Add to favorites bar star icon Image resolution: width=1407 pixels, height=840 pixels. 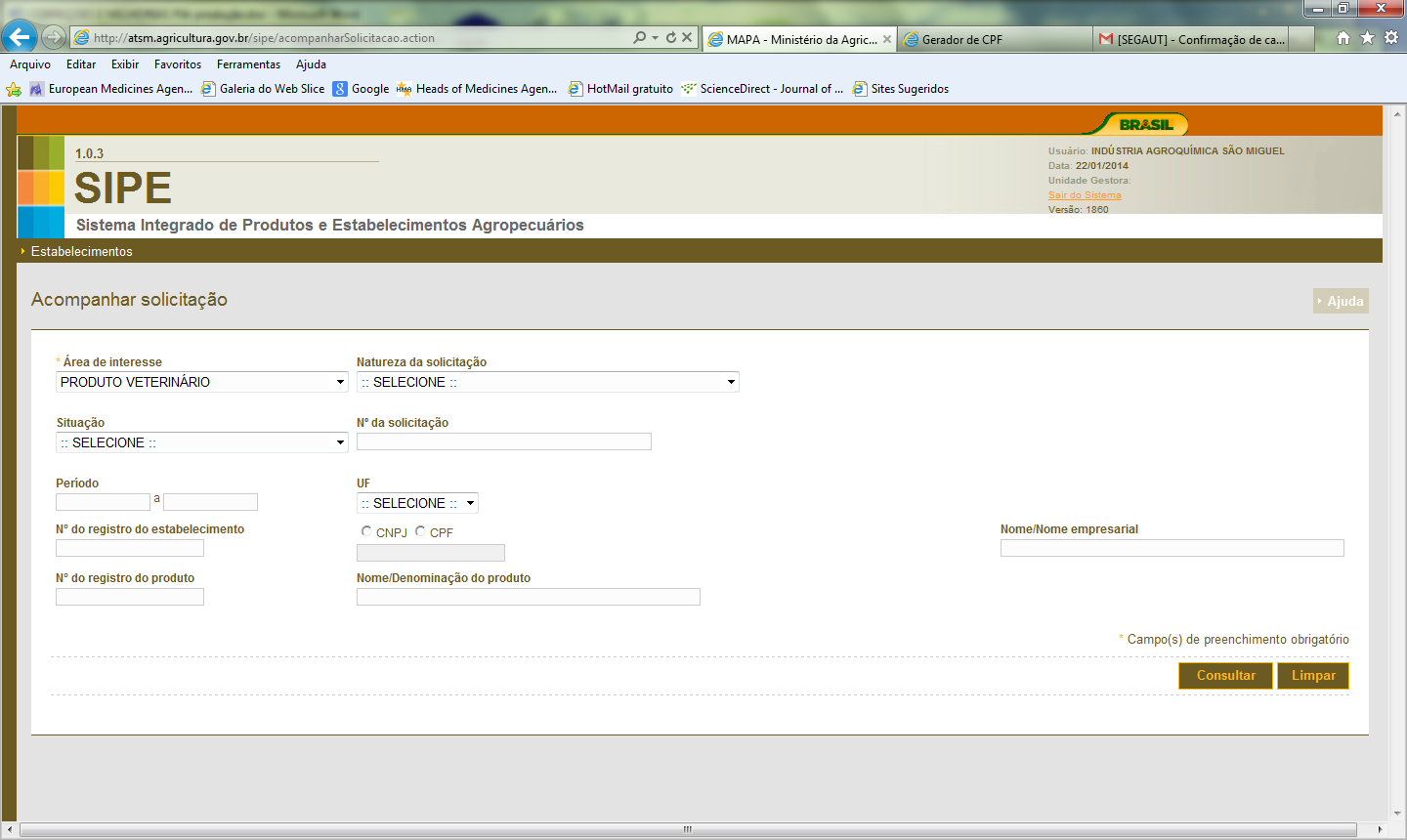[13, 89]
